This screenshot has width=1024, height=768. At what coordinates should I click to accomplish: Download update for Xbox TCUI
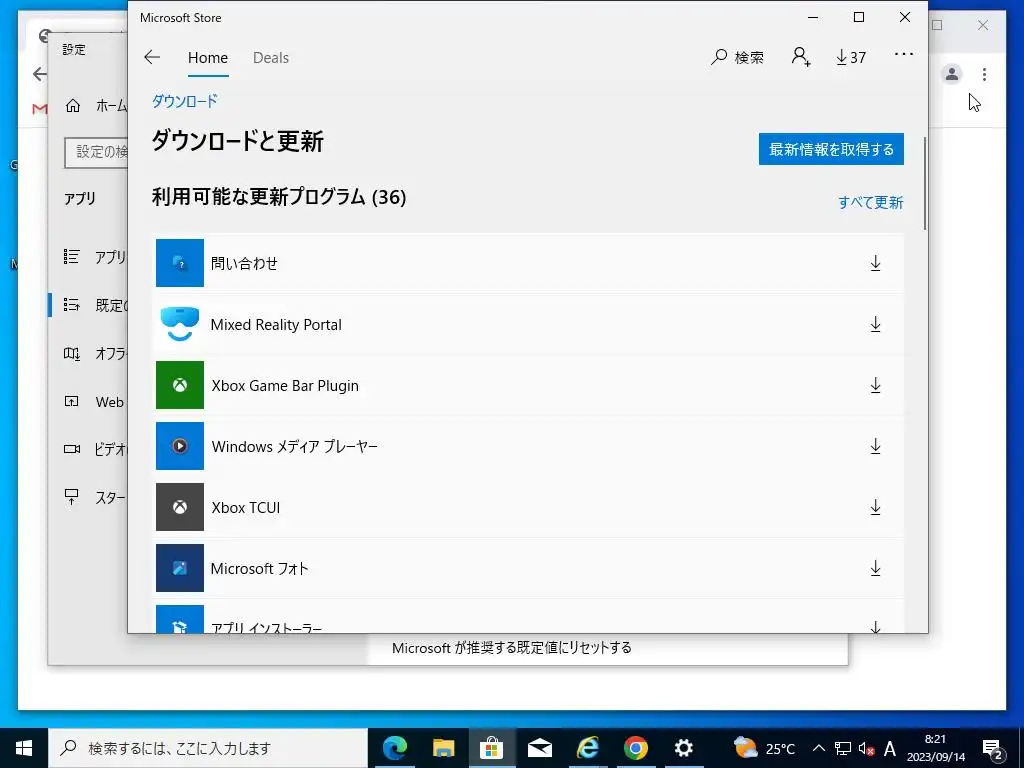(875, 507)
